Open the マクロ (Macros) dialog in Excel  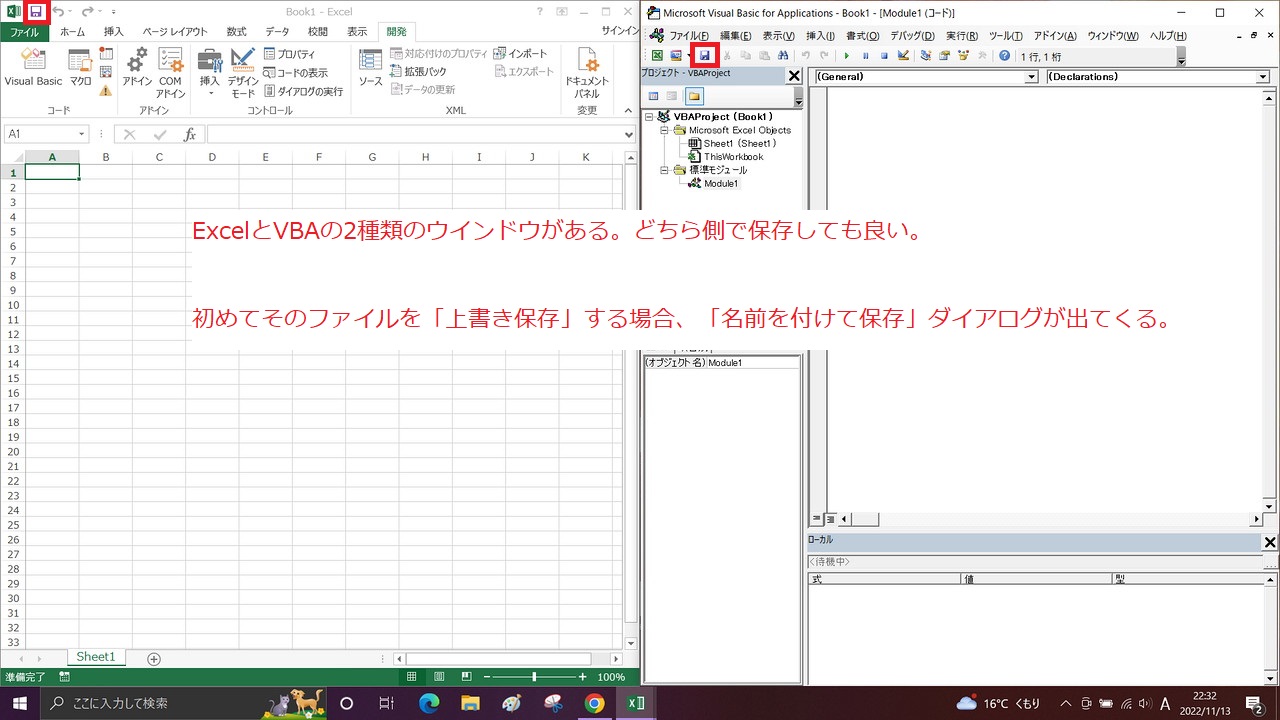80,67
